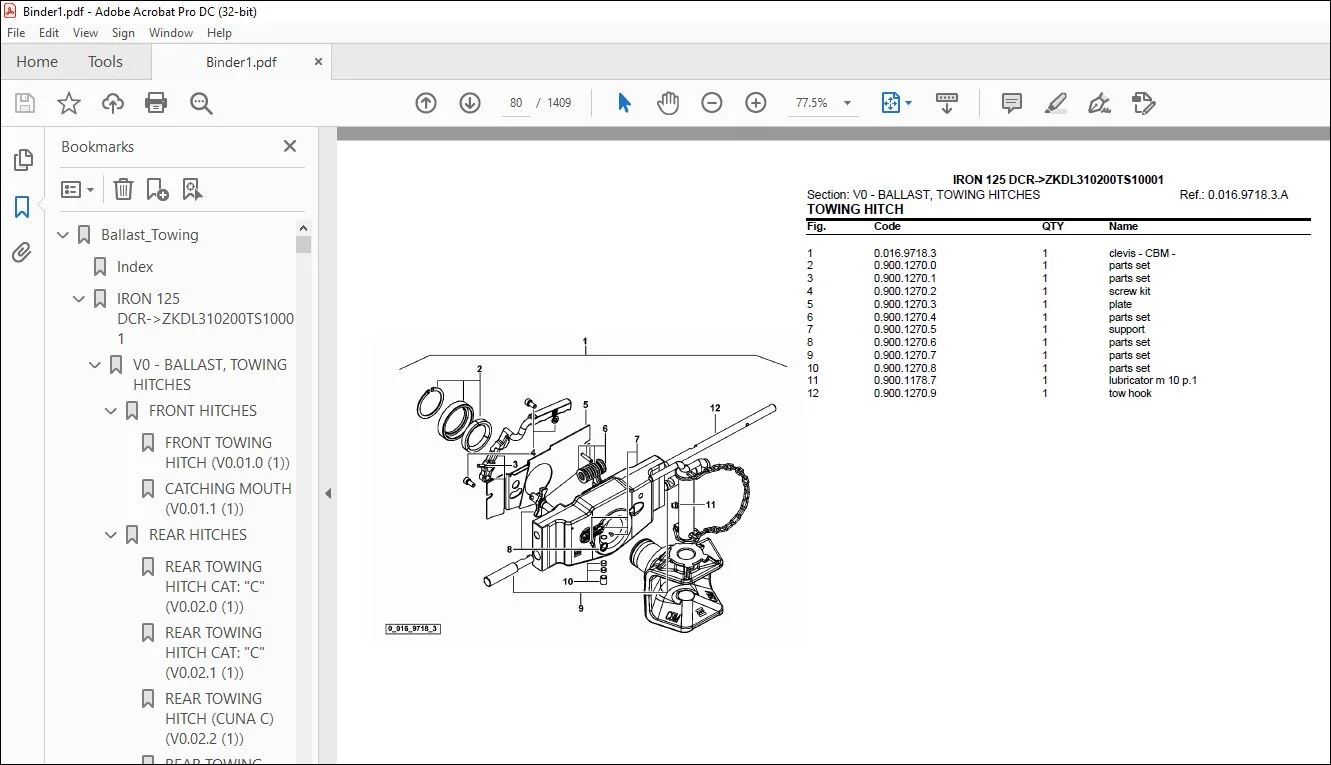Click code 0.016.9718.3 in parts table

point(905,253)
